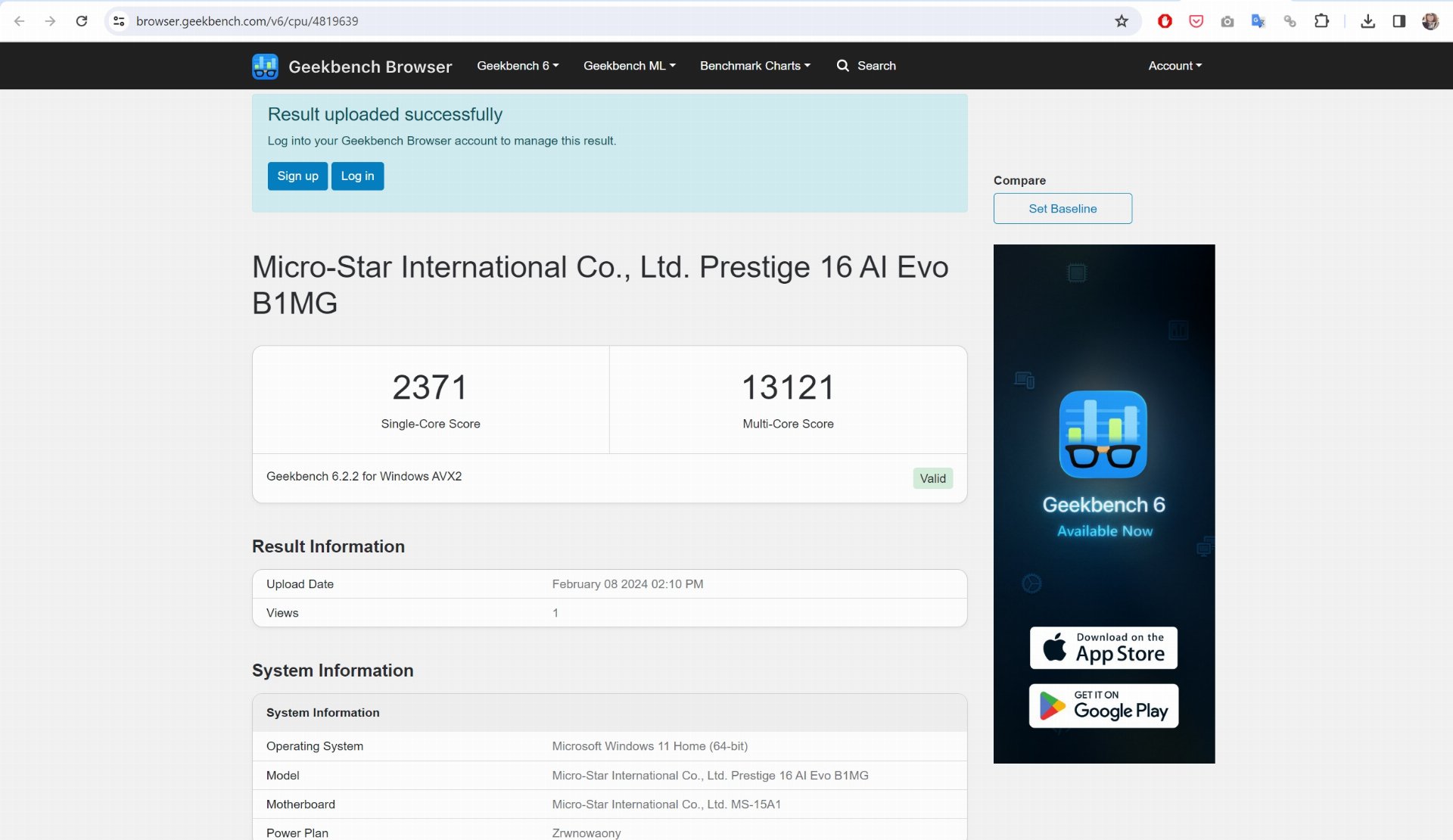Click the 'Result uploaded successfully' heading
Viewport: 1453px width, 840px height.
(384, 114)
